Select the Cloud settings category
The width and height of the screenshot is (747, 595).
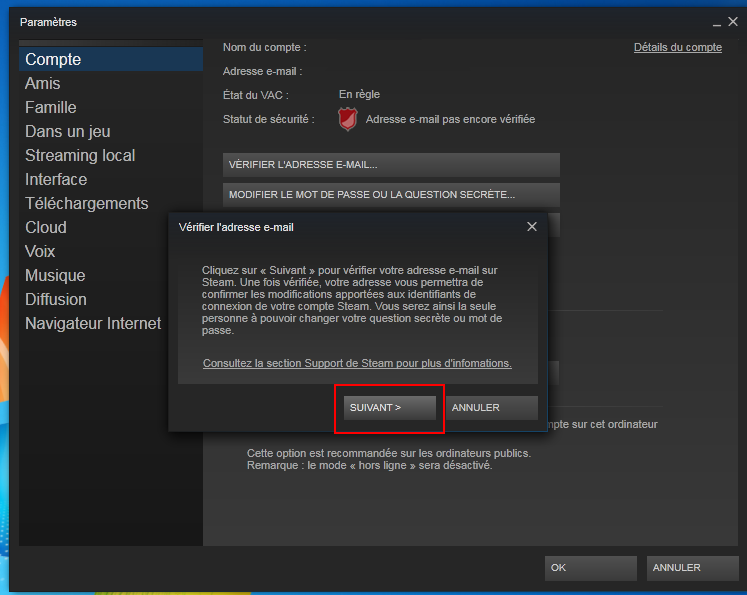pos(93,227)
